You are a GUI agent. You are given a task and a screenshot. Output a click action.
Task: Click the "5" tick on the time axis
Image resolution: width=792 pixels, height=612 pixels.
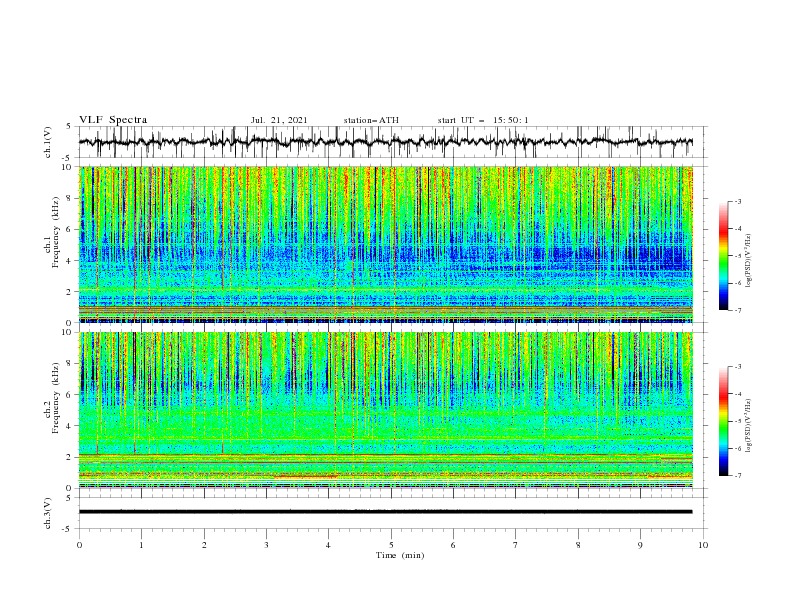(391, 545)
